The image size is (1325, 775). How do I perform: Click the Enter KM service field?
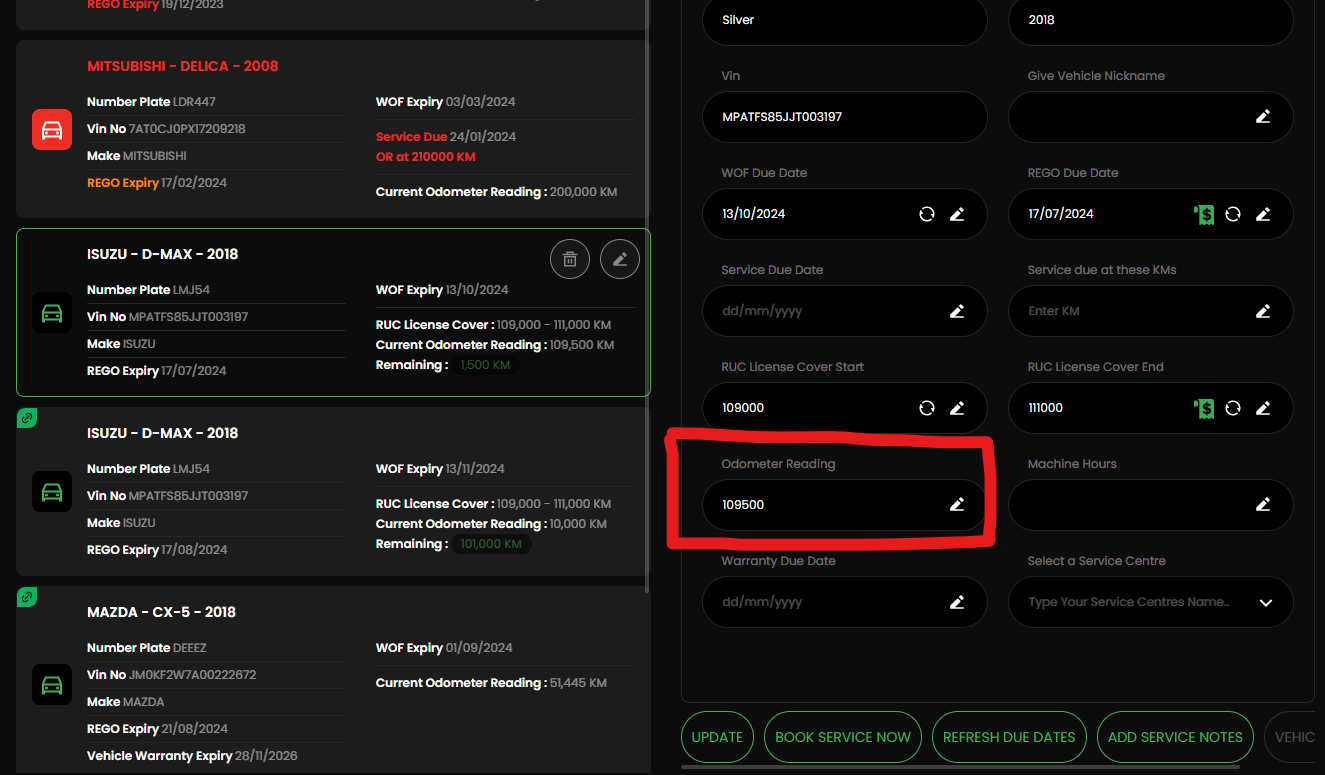tap(1151, 311)
